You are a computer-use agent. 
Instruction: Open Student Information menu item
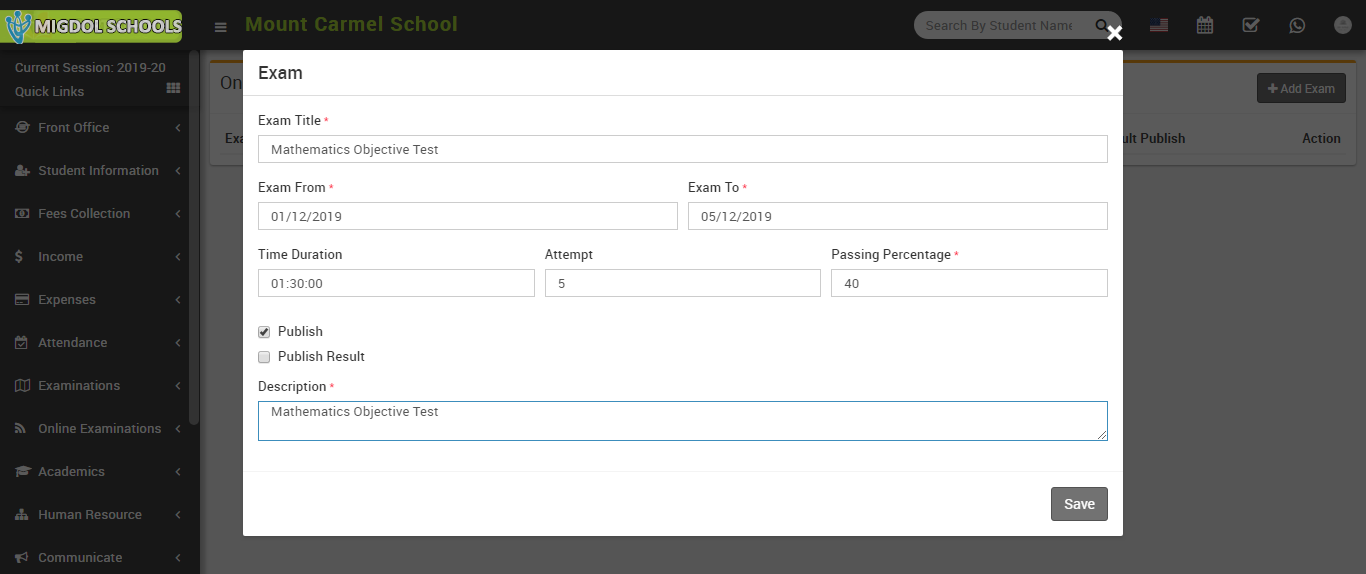click(x=95, y=171)
